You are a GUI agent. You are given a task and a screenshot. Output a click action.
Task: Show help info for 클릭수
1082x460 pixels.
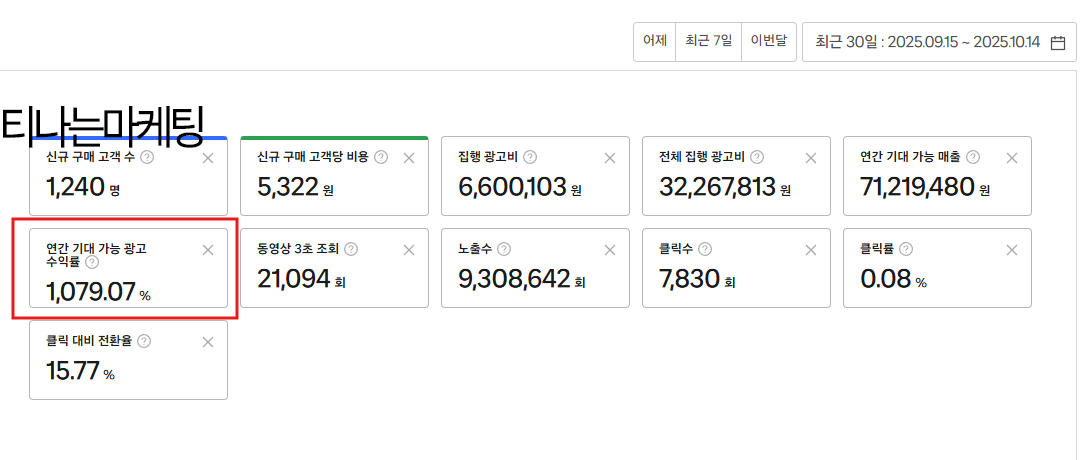tap(705, 249)
